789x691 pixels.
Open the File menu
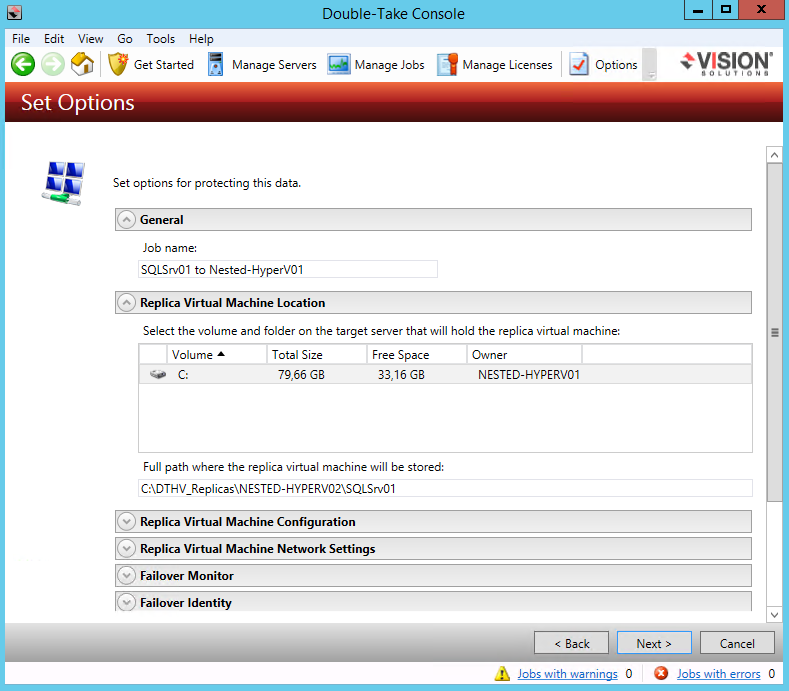point(21,39)
